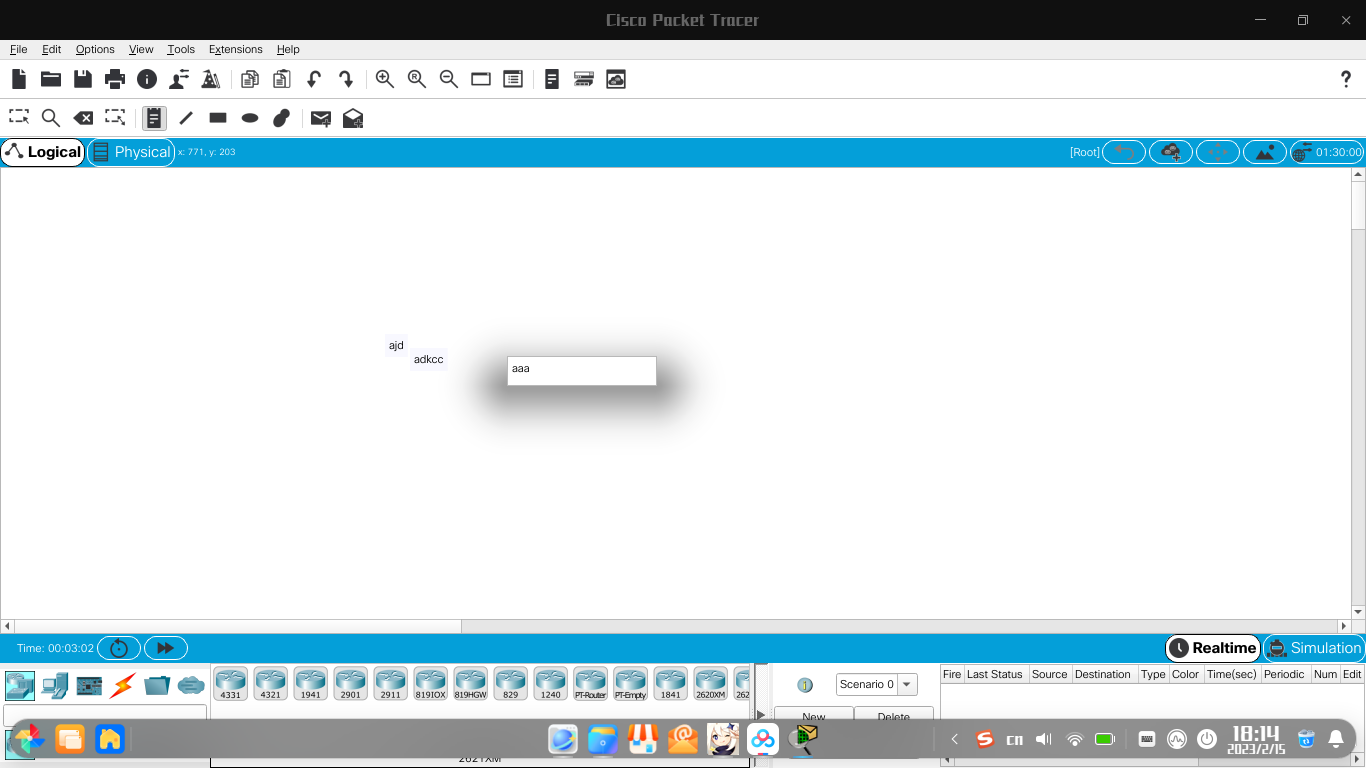The height and width of the screenshot is (768, 1366).
Task: Switch to the Physical tab
Action: tap(131, 151)
